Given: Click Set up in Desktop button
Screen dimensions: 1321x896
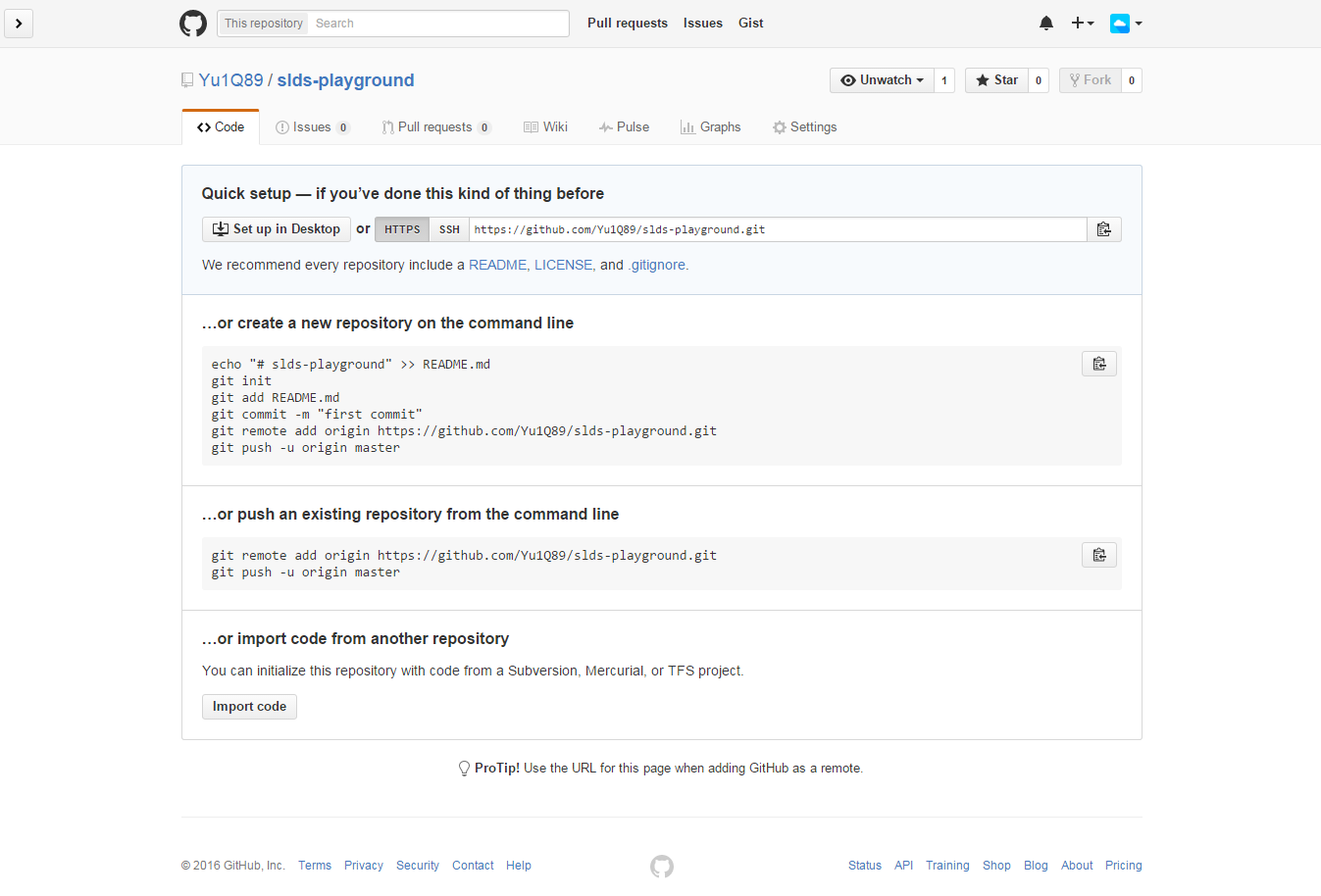Looking at the screenshot, I should (x=277, y=229).
